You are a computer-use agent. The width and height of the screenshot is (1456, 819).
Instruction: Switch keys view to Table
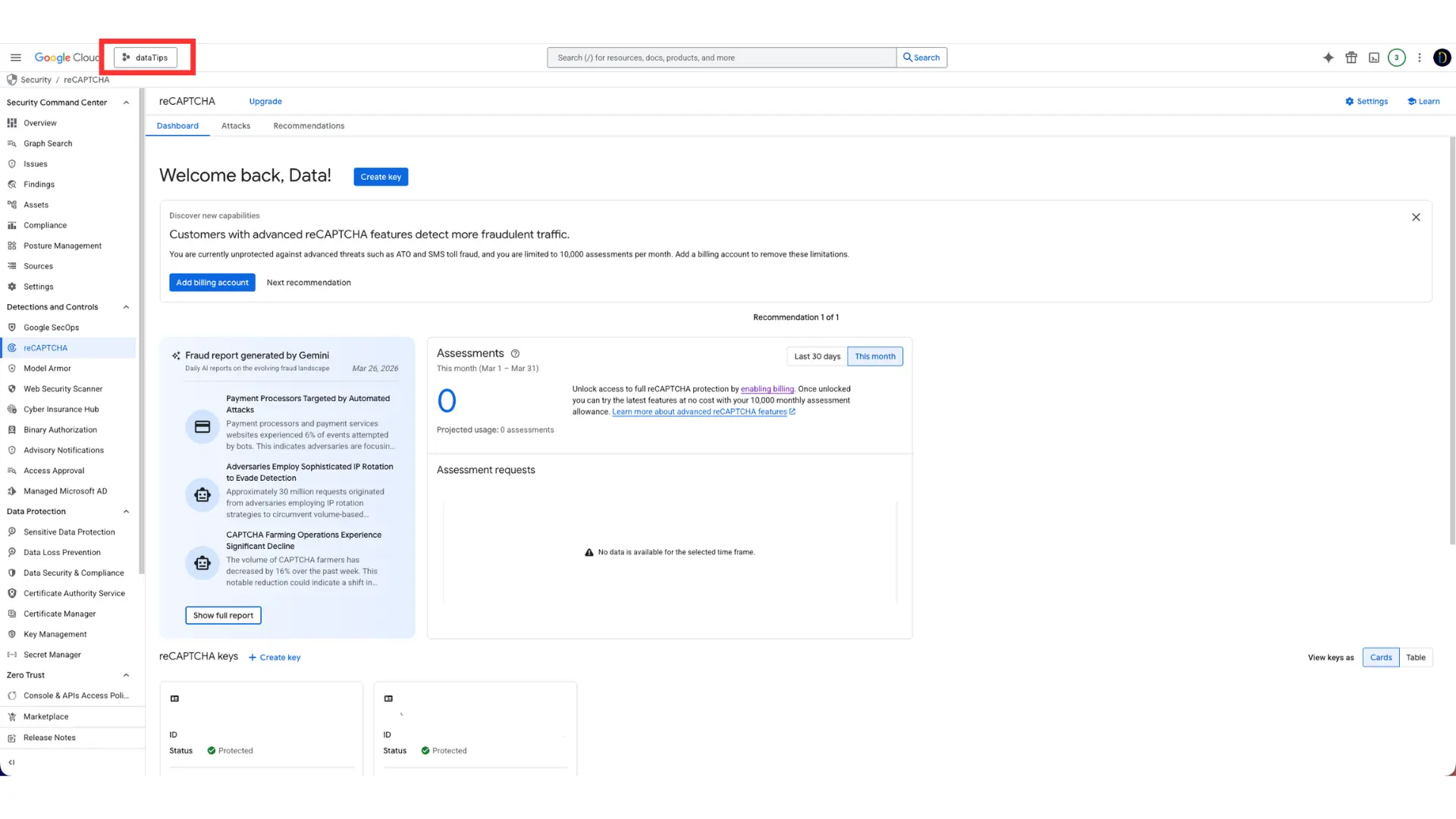click(1415, 657)
